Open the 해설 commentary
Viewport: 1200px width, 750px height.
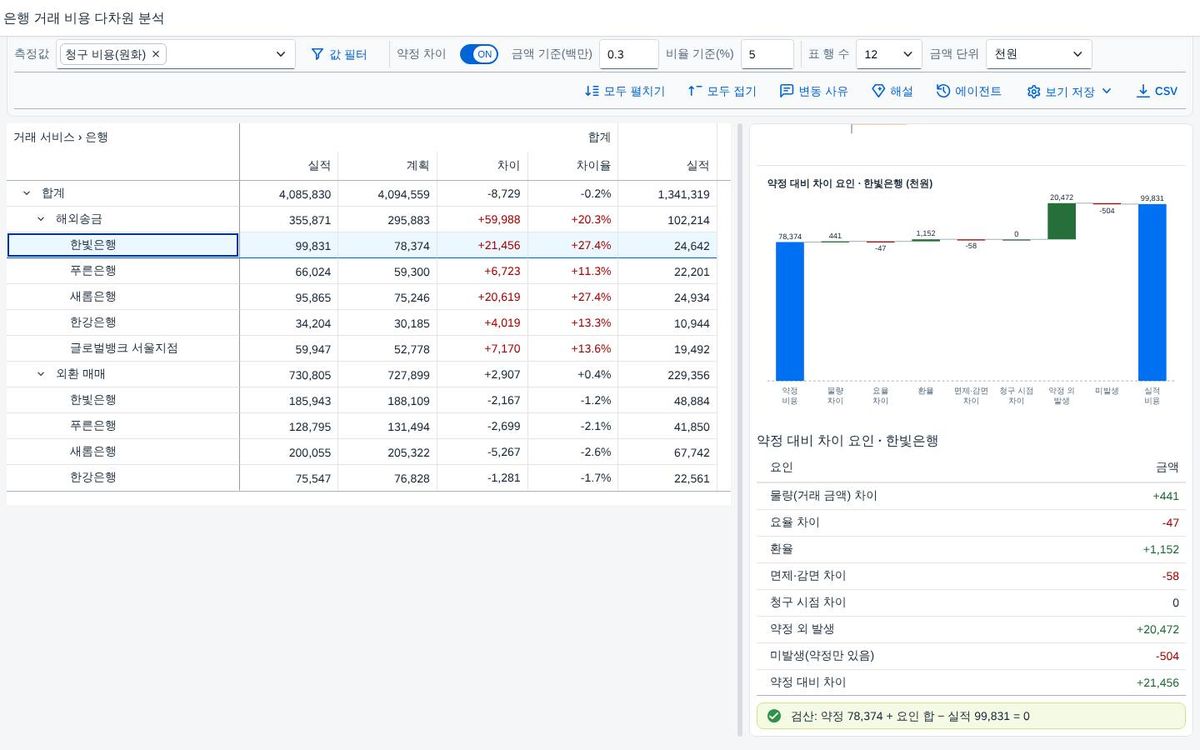[892, 91]
